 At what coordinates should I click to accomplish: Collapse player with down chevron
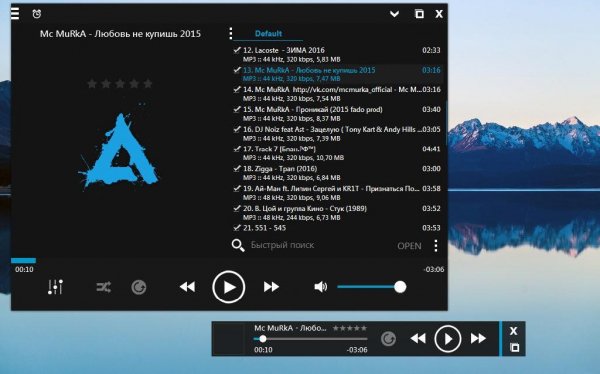[394, 14]
